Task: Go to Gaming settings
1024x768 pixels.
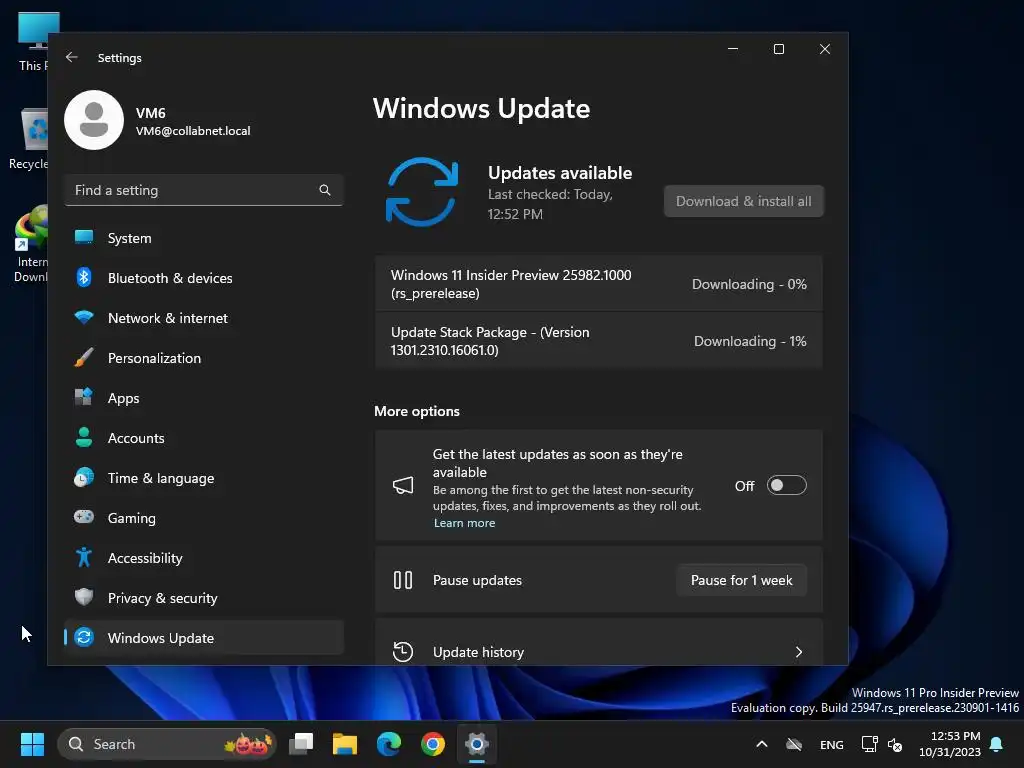Action: [204, 518]
